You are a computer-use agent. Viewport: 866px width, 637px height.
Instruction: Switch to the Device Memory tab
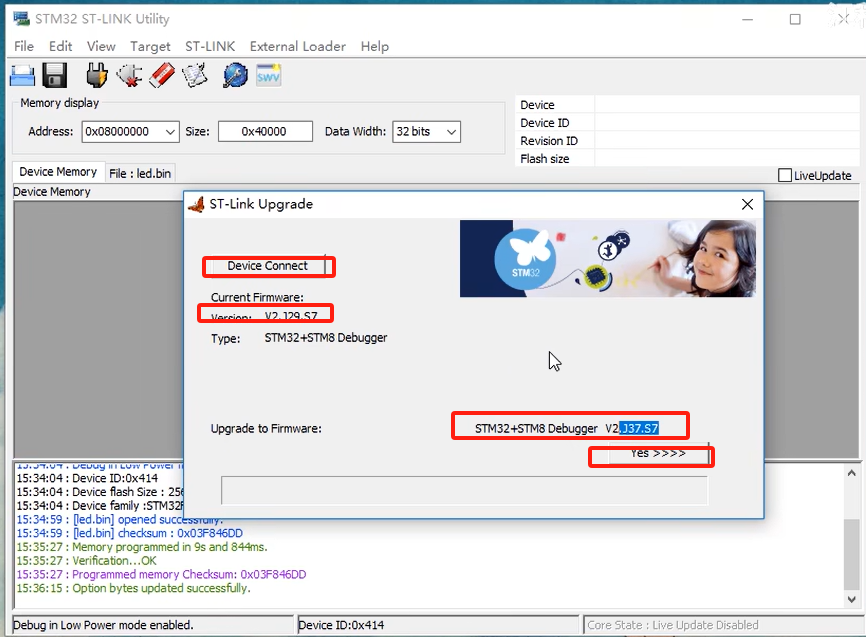[x=58, y=172]
